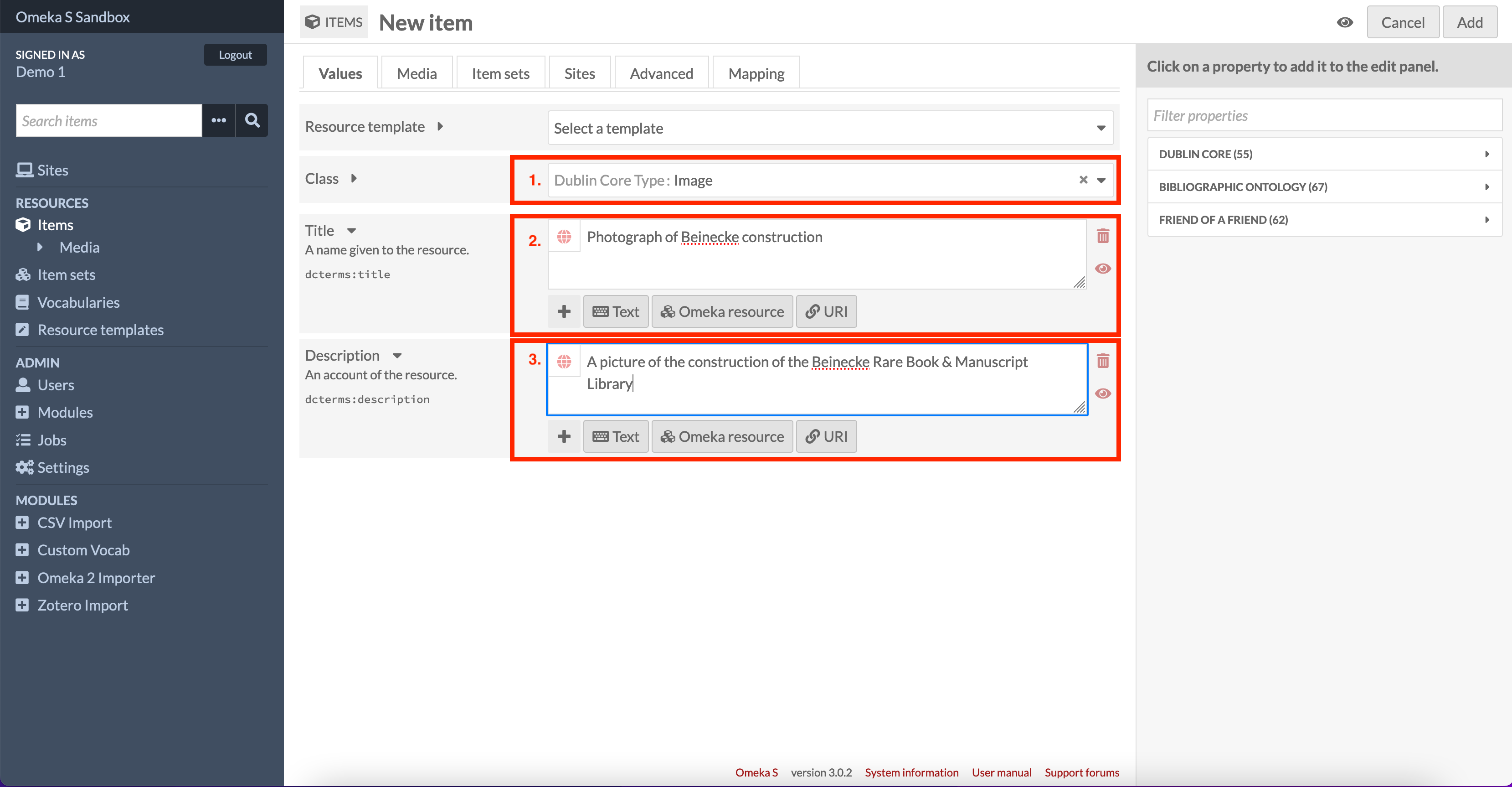
Task: Expand the Media submenu arrow in sidebar
Action: (x=40, y=247)
